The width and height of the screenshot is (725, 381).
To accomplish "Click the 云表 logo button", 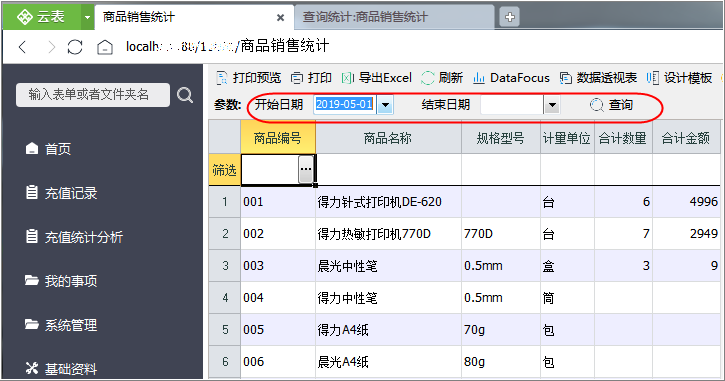I will 42,17.
